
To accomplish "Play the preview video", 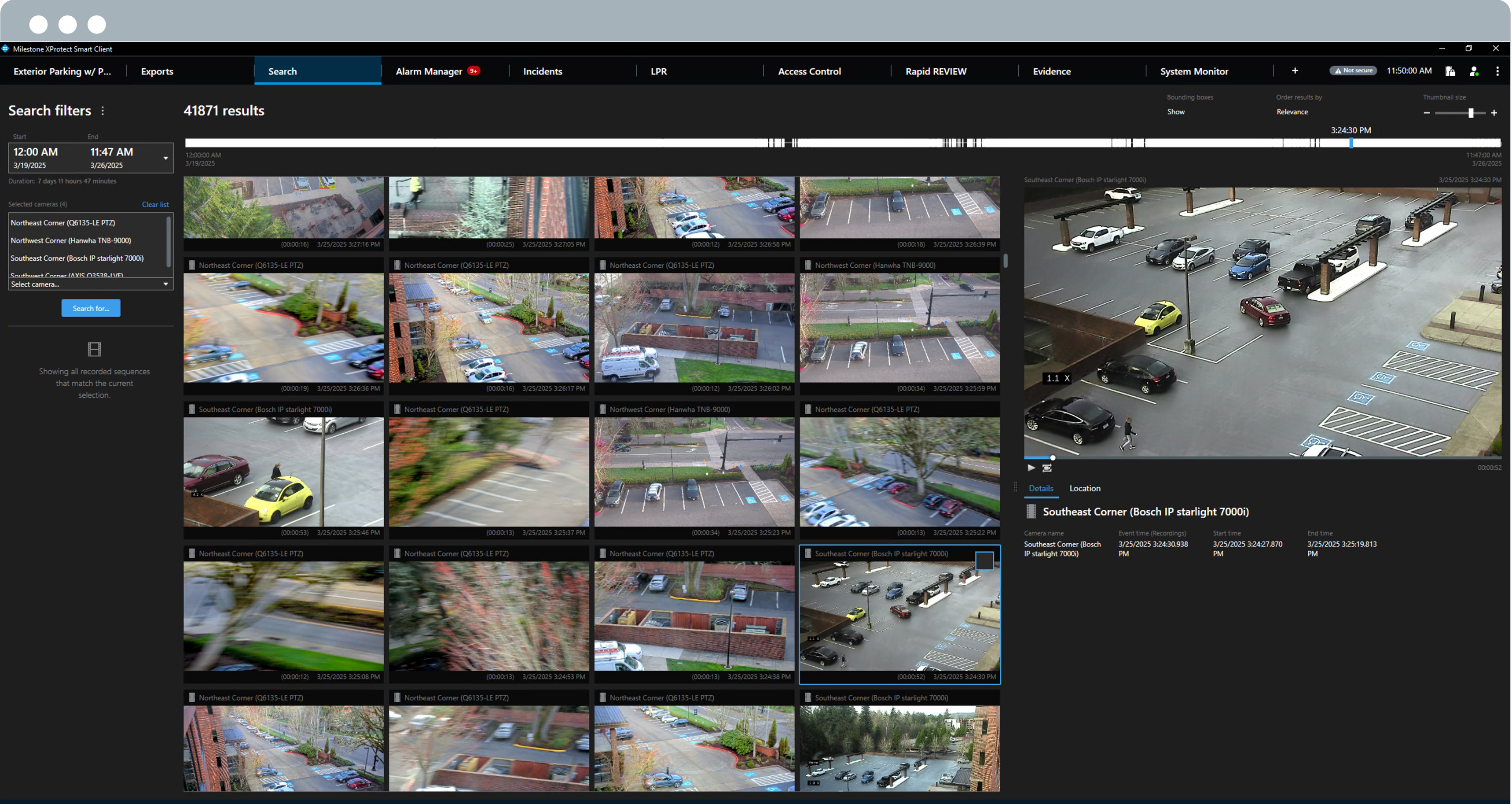I will (x=1031, y=468).
